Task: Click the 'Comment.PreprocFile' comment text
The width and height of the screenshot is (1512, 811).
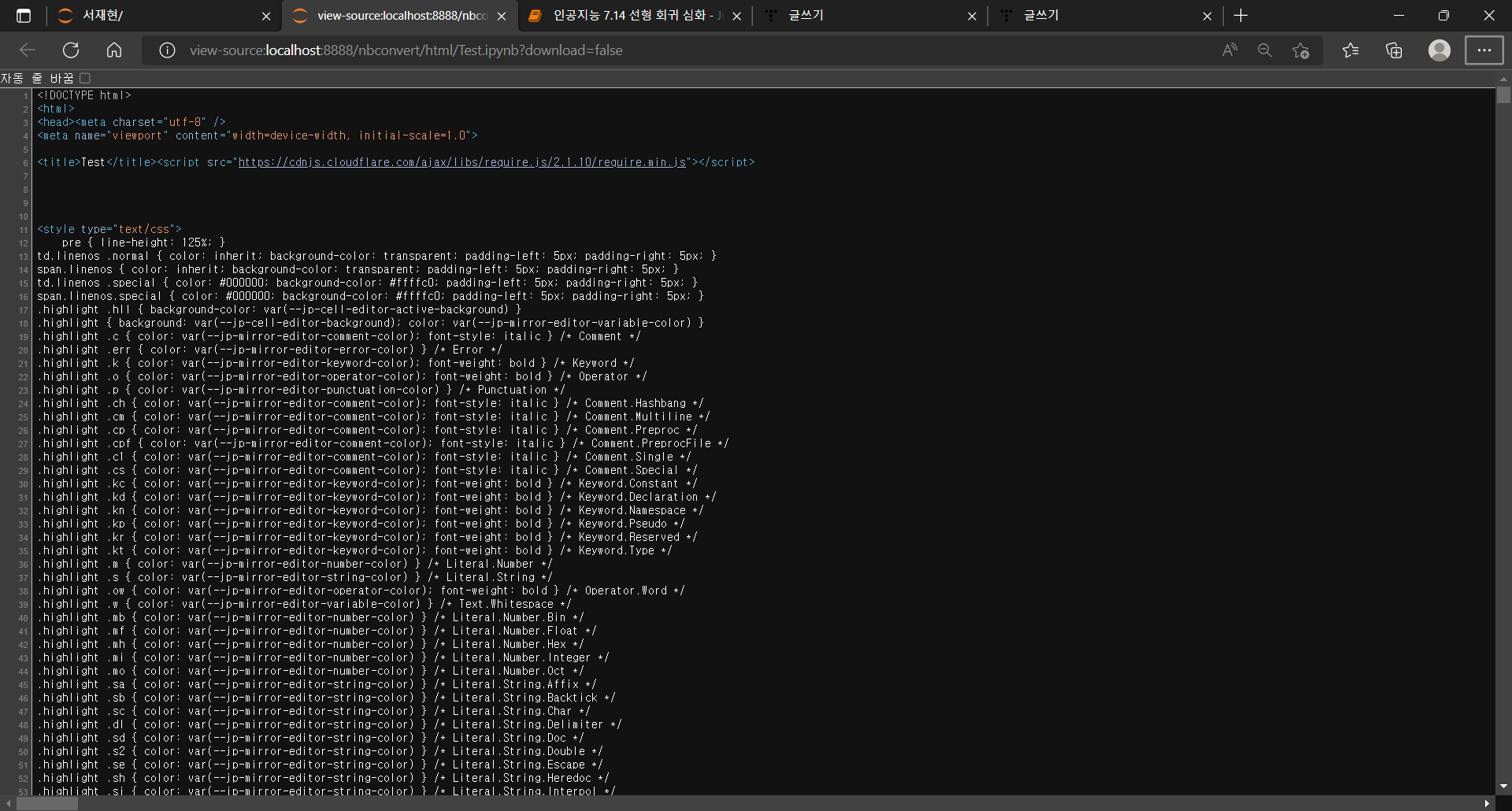Action: click(651, 443)
